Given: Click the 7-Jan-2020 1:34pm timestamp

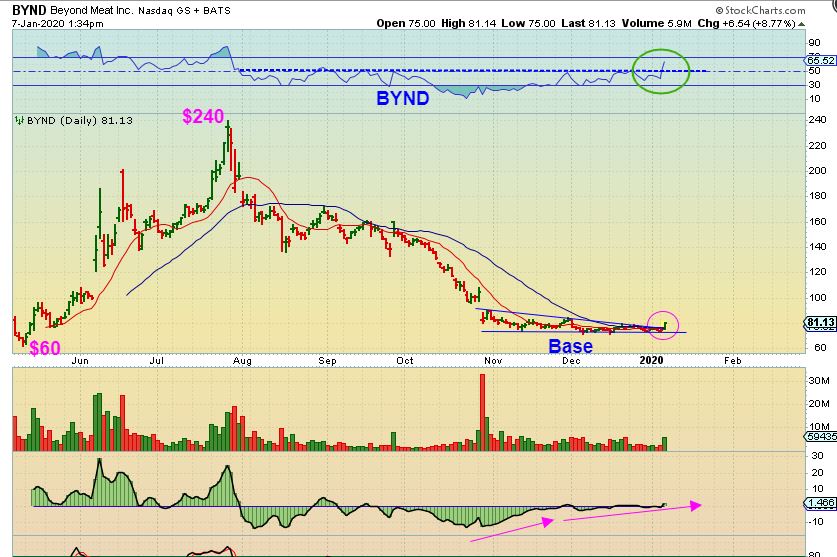Looking at the screenshot, I should click(x=58, y=23).
